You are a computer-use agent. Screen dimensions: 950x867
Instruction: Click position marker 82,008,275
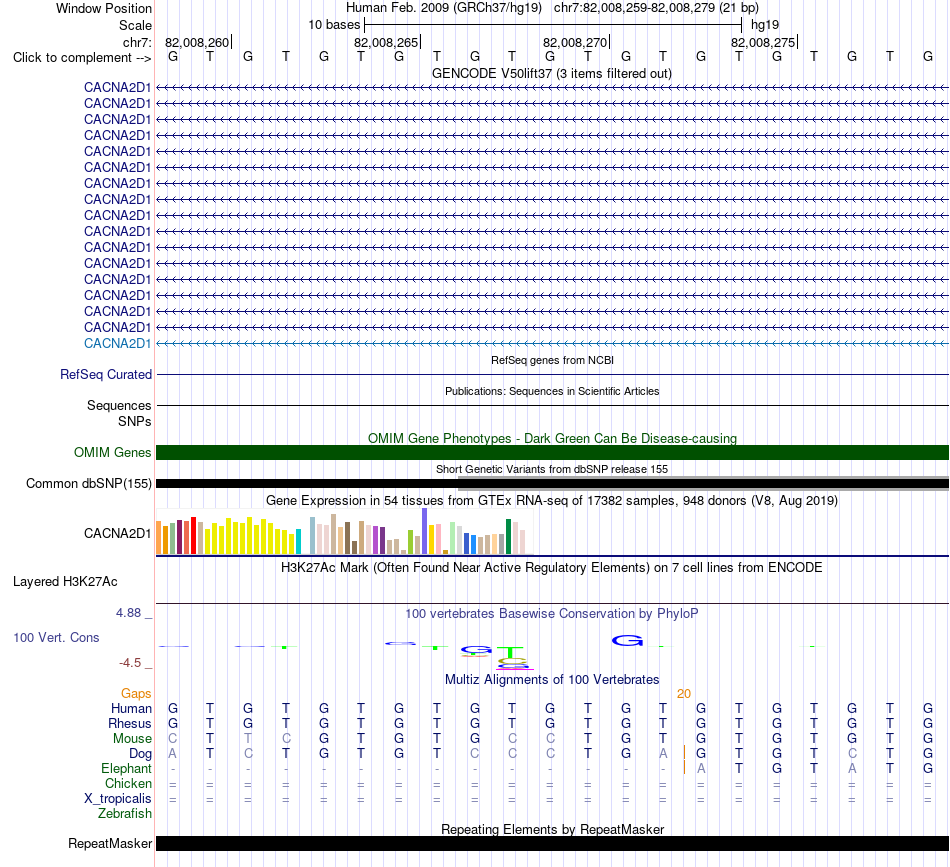(x=763, y=42)
